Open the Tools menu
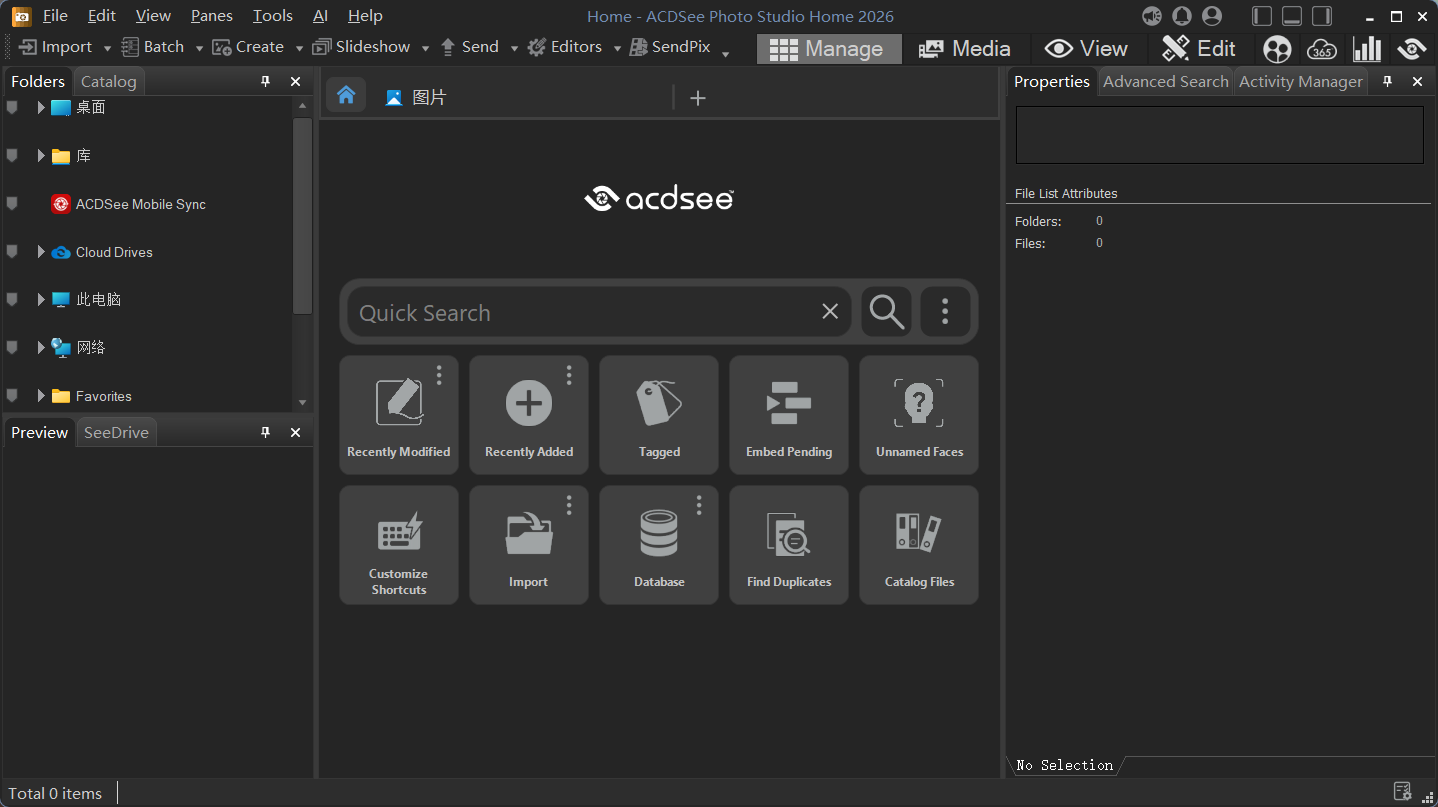 tap(272, 16)
